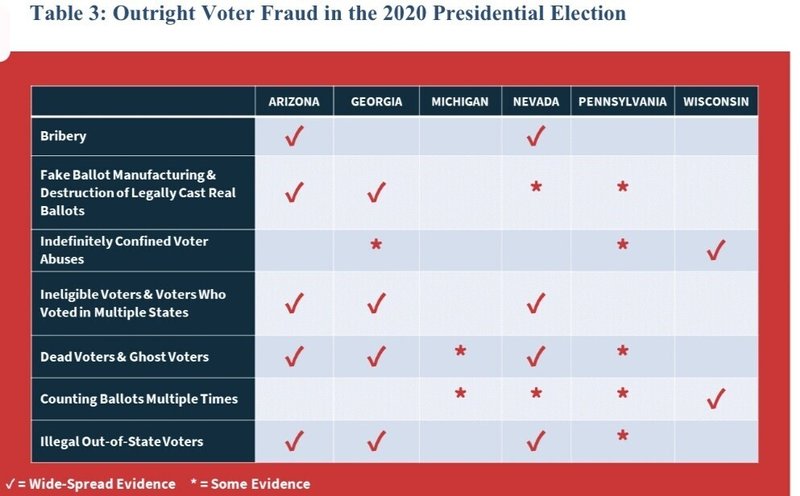Click the Wisconsin Indefinitely Confined Voter checkmark
This screenshot has height=496, width=800.
[716, 250]
